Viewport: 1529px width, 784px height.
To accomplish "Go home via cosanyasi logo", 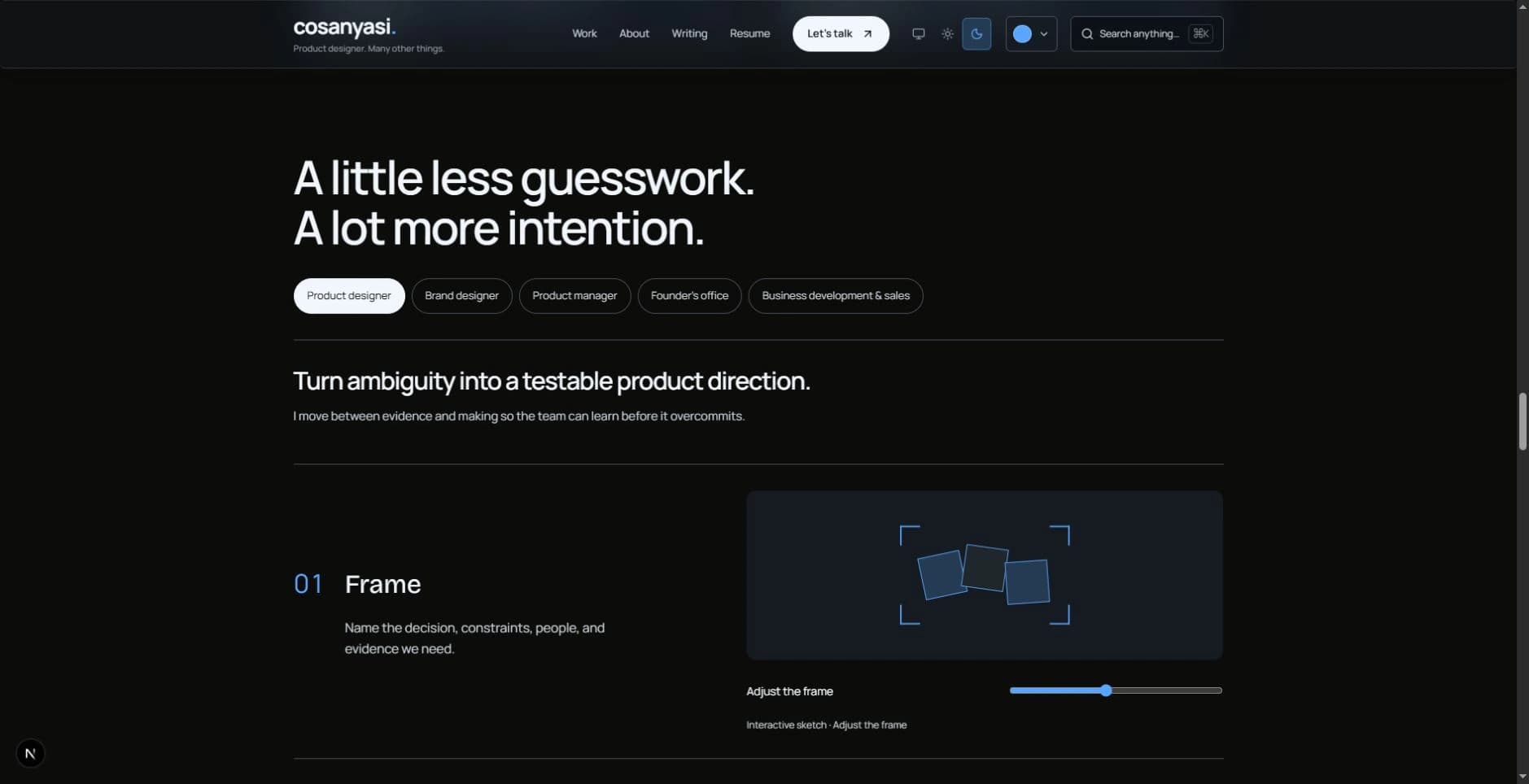I will pos(344,27).
